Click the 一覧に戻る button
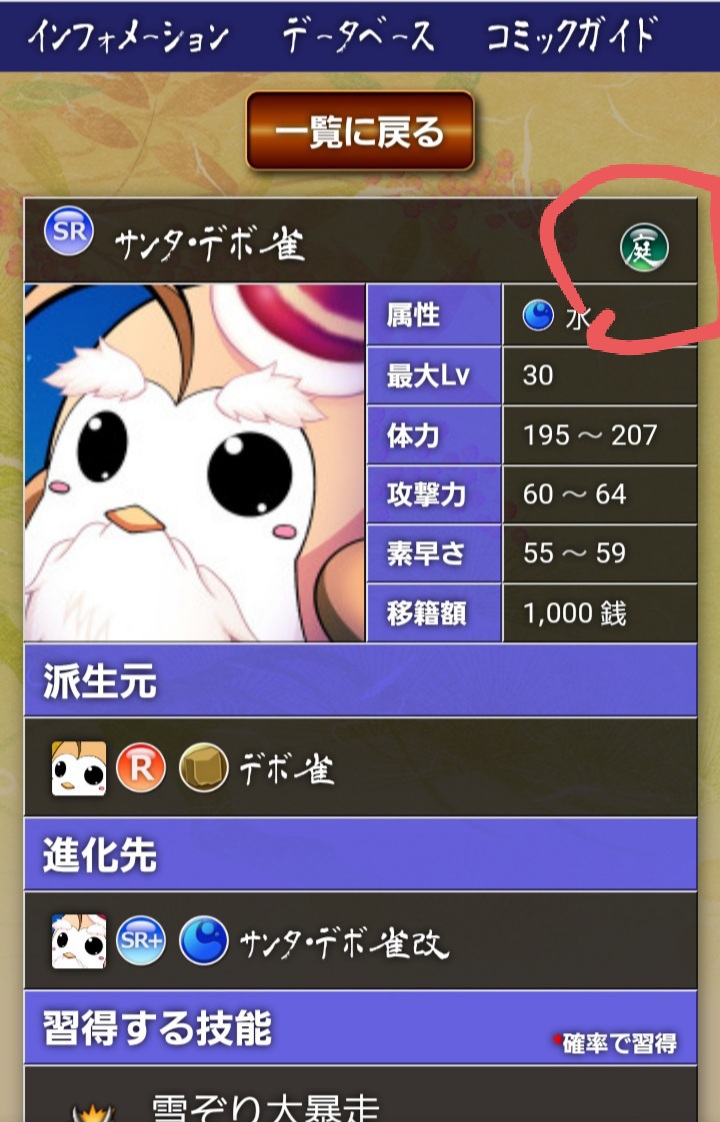720x1122 pixels. click(x=360, y=131)
